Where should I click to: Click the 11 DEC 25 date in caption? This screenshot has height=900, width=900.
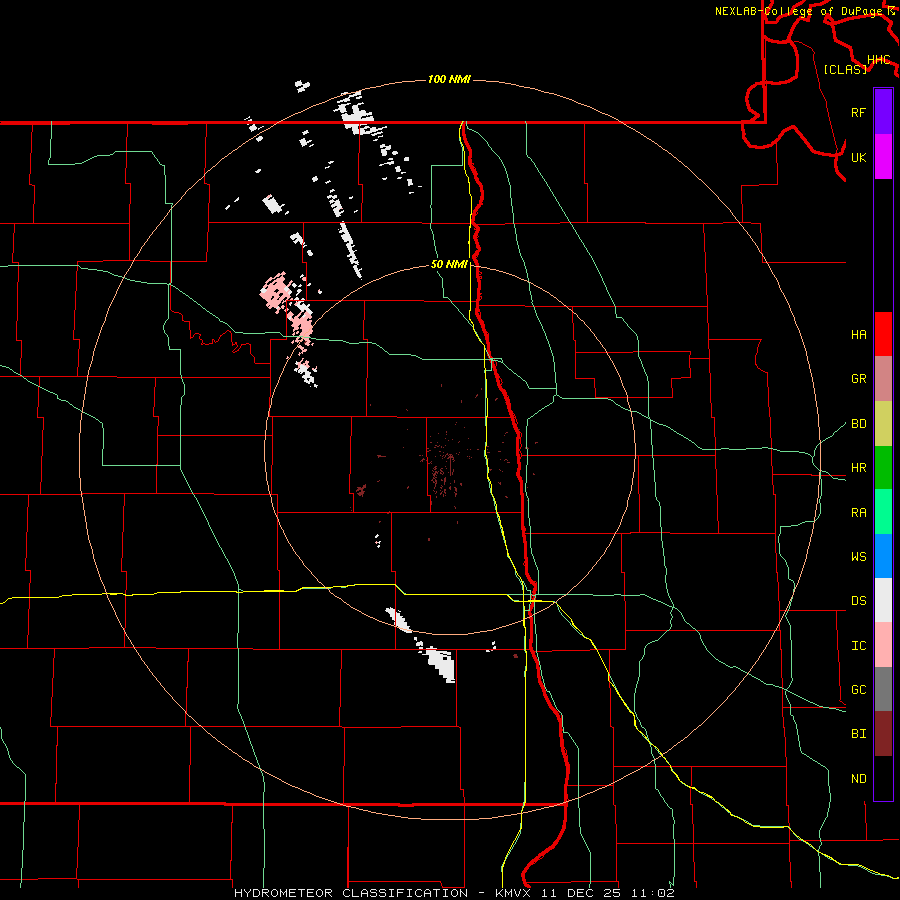pyautogui.click(x=581, y=893)
